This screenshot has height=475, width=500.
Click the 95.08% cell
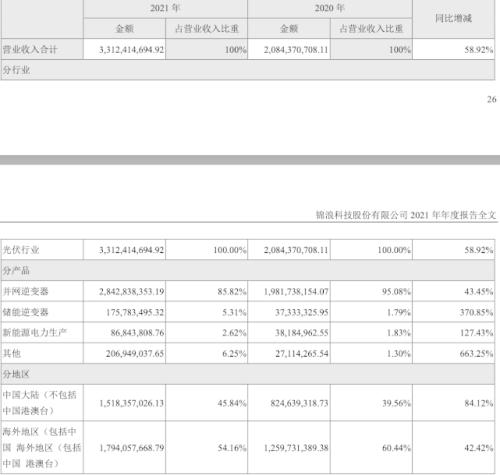click(x=396, y=292)
